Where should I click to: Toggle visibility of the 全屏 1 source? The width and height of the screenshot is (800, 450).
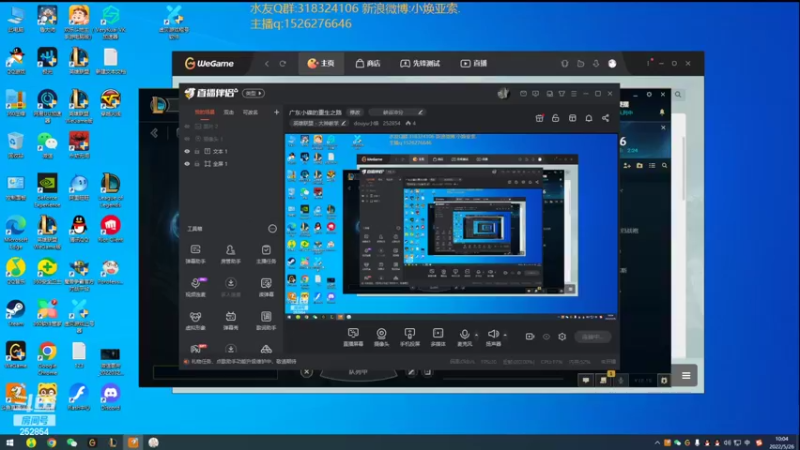187,164
